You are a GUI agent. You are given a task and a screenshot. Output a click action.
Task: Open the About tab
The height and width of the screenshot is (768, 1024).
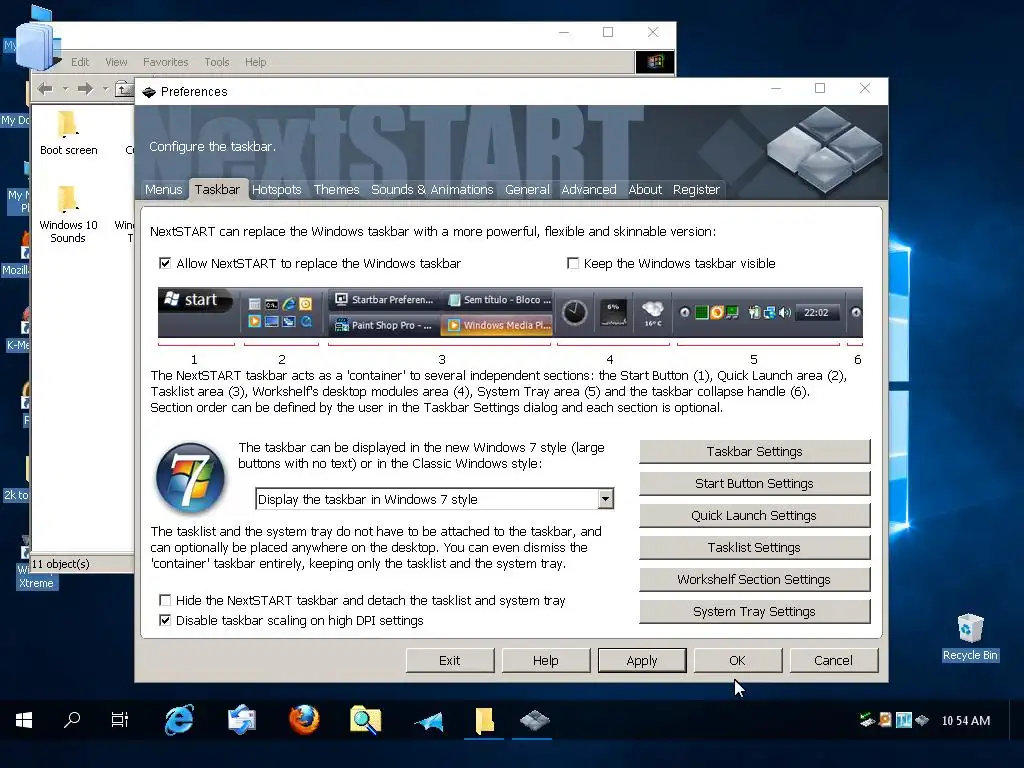645,189
